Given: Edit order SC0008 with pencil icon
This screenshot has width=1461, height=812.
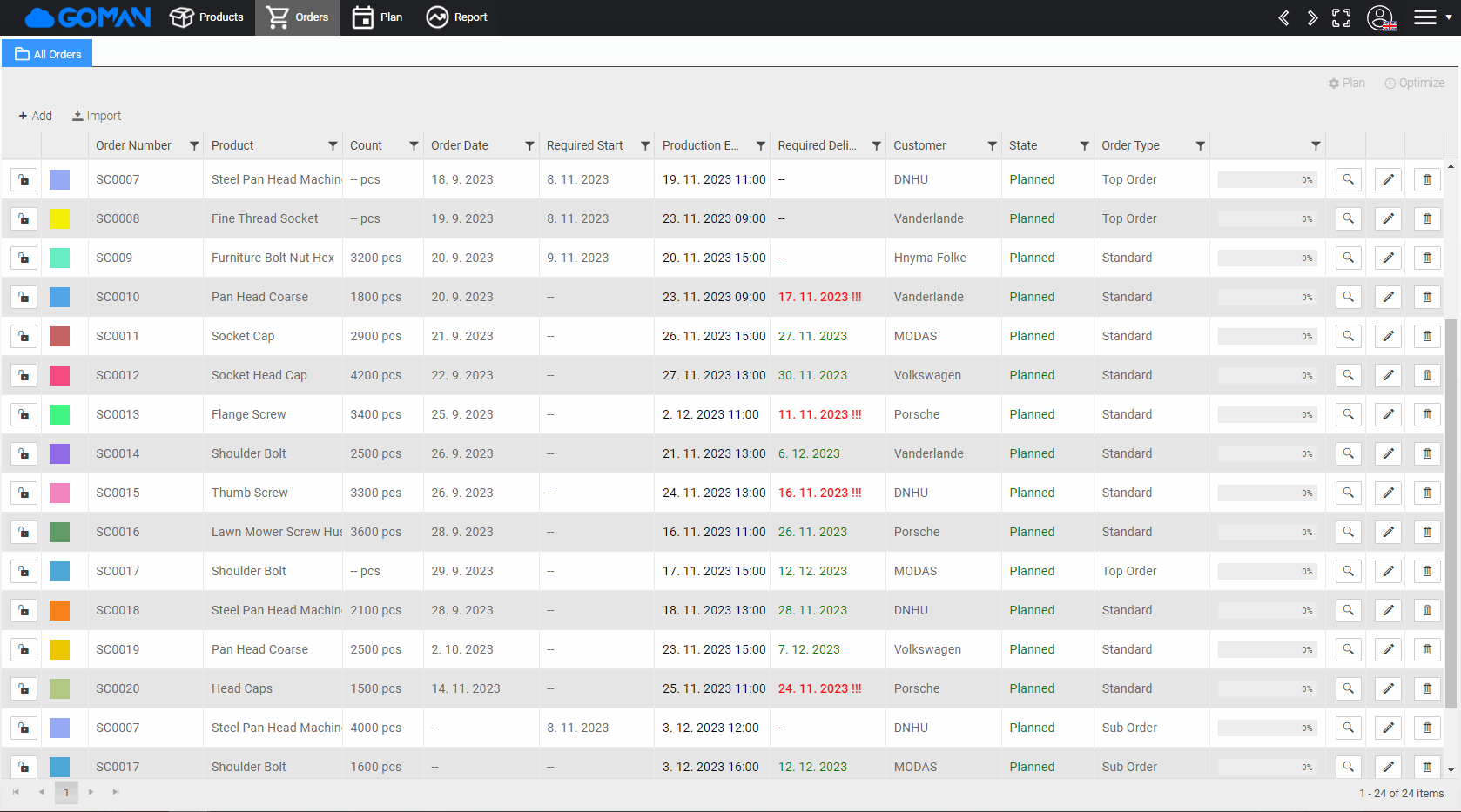Looking at the screenshot, I should 1388,218.
